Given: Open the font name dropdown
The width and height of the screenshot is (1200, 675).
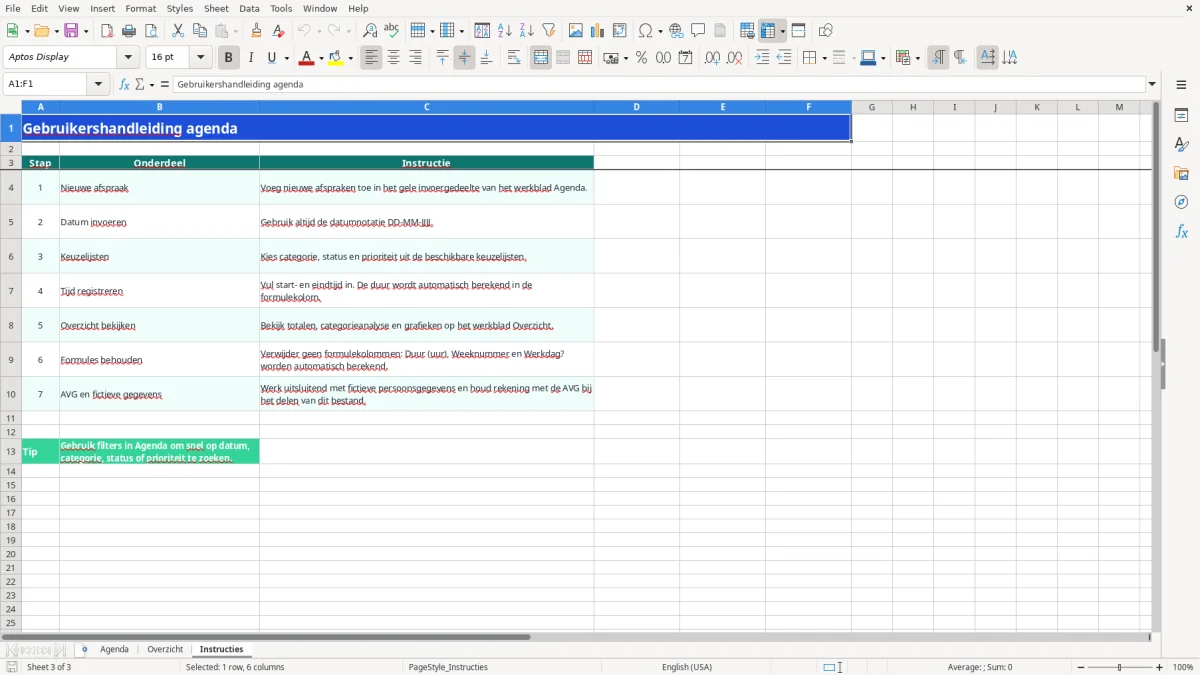Looking at the screenshot, I should coord(128,58).
